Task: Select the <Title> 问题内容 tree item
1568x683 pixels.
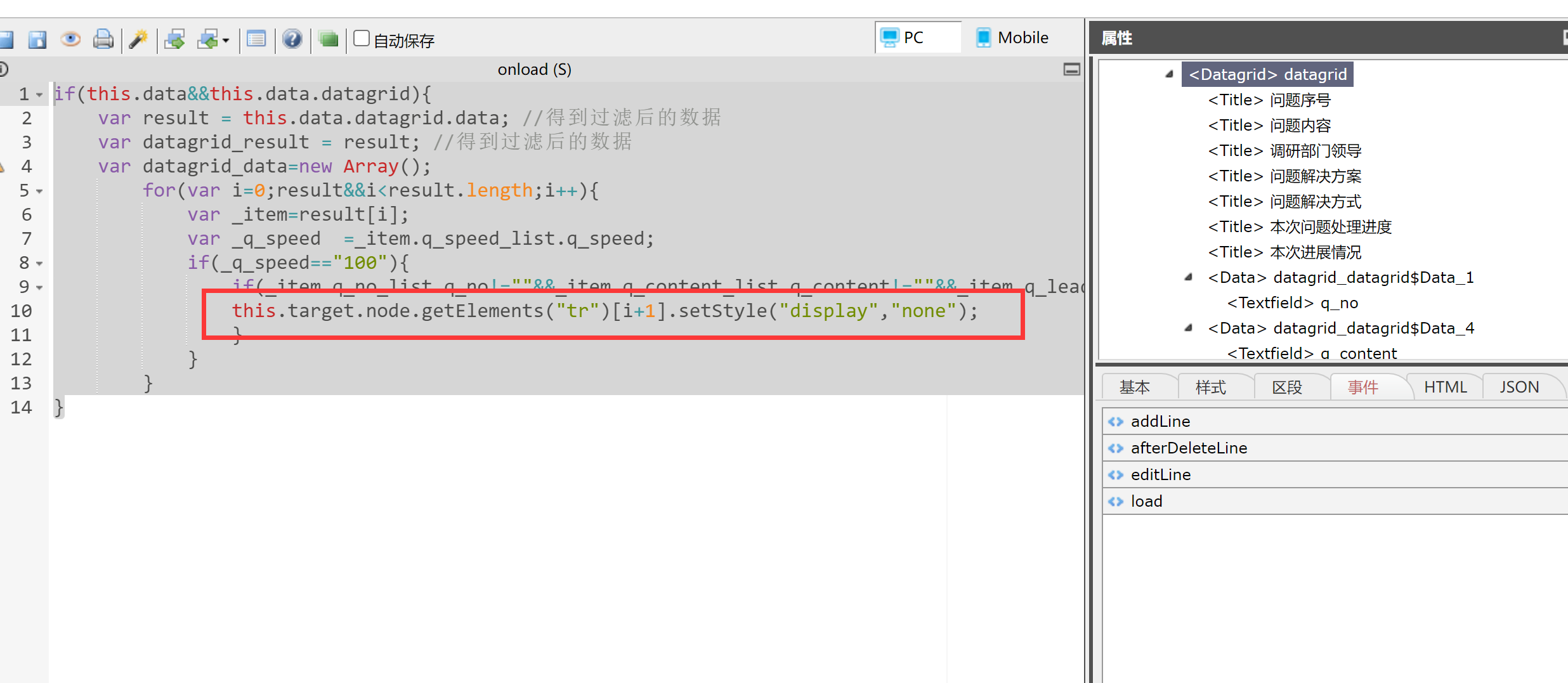Action: 1269,125
